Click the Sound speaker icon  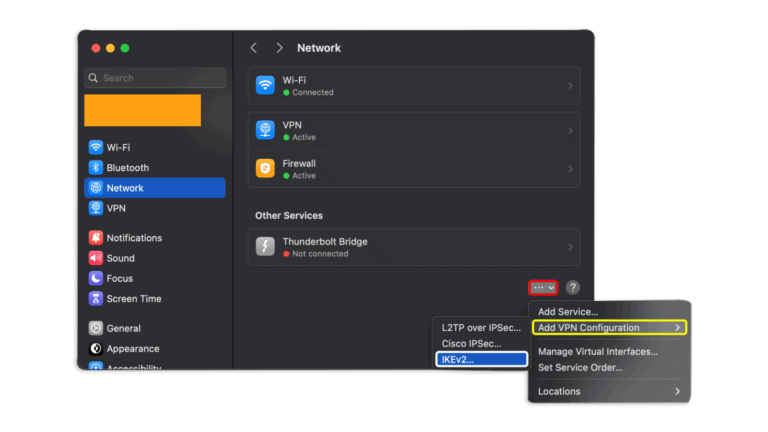[x=96, y=258]
